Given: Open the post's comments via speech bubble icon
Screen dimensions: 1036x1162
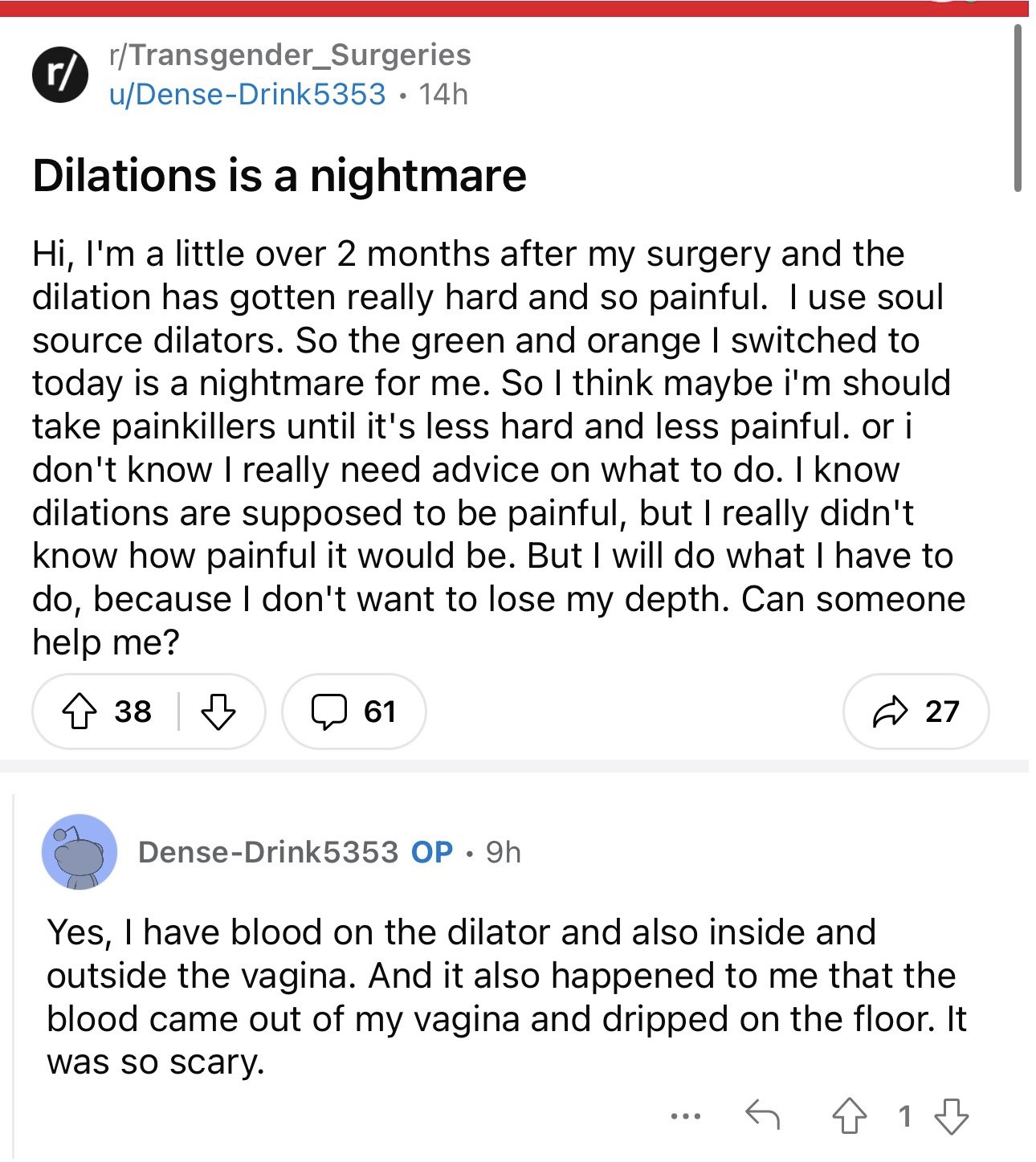Looking at the screenshot, I should [328, 711].
